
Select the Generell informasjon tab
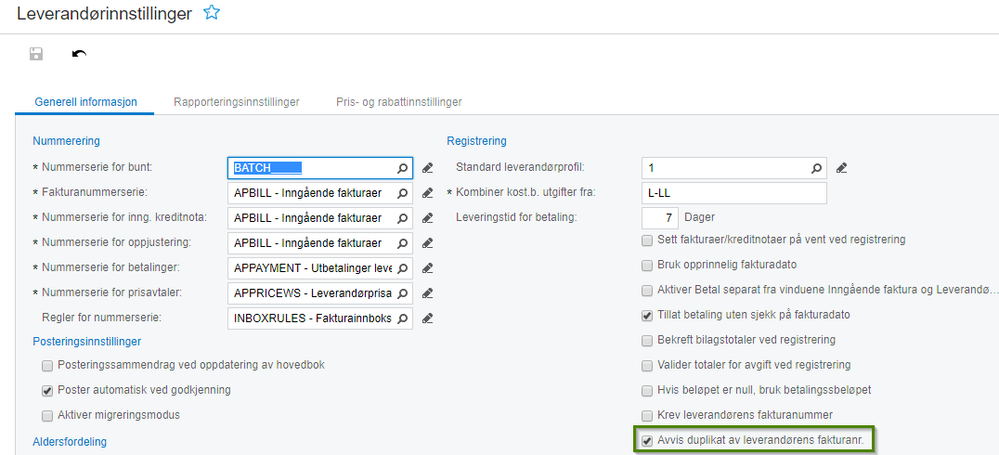pyautogui.click(x=85, y=102)
